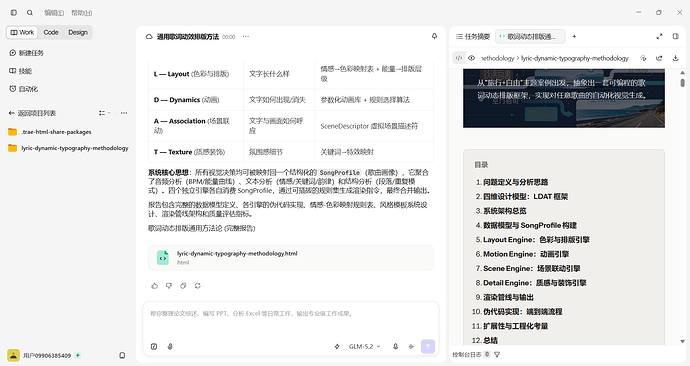Viewport: 690px width, 366px height.
Task: Switch to the Work mode tab
Action: (x=22, y=32)
